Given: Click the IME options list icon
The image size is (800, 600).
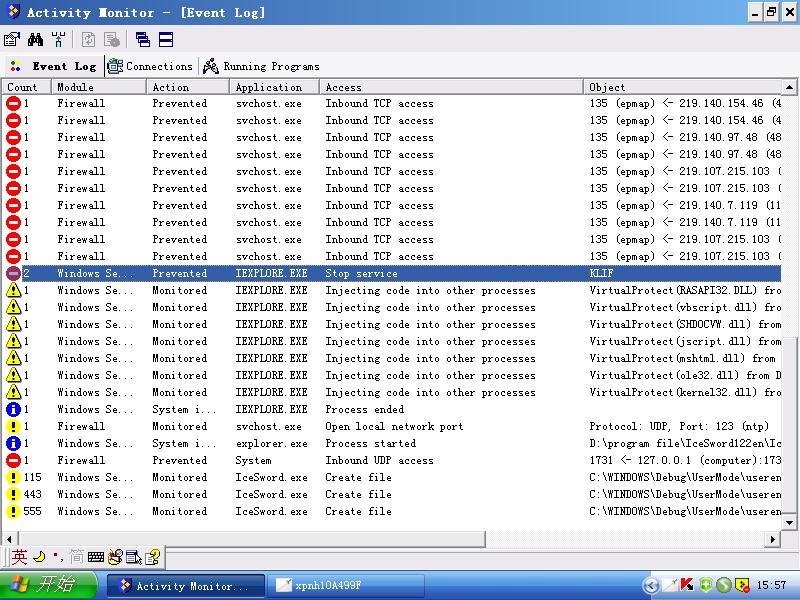Looking at the screenshot, I should [x=134, y=557].
